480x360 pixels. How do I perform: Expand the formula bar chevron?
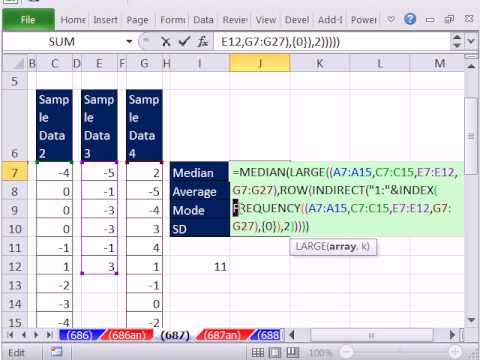tap(471, 41)
